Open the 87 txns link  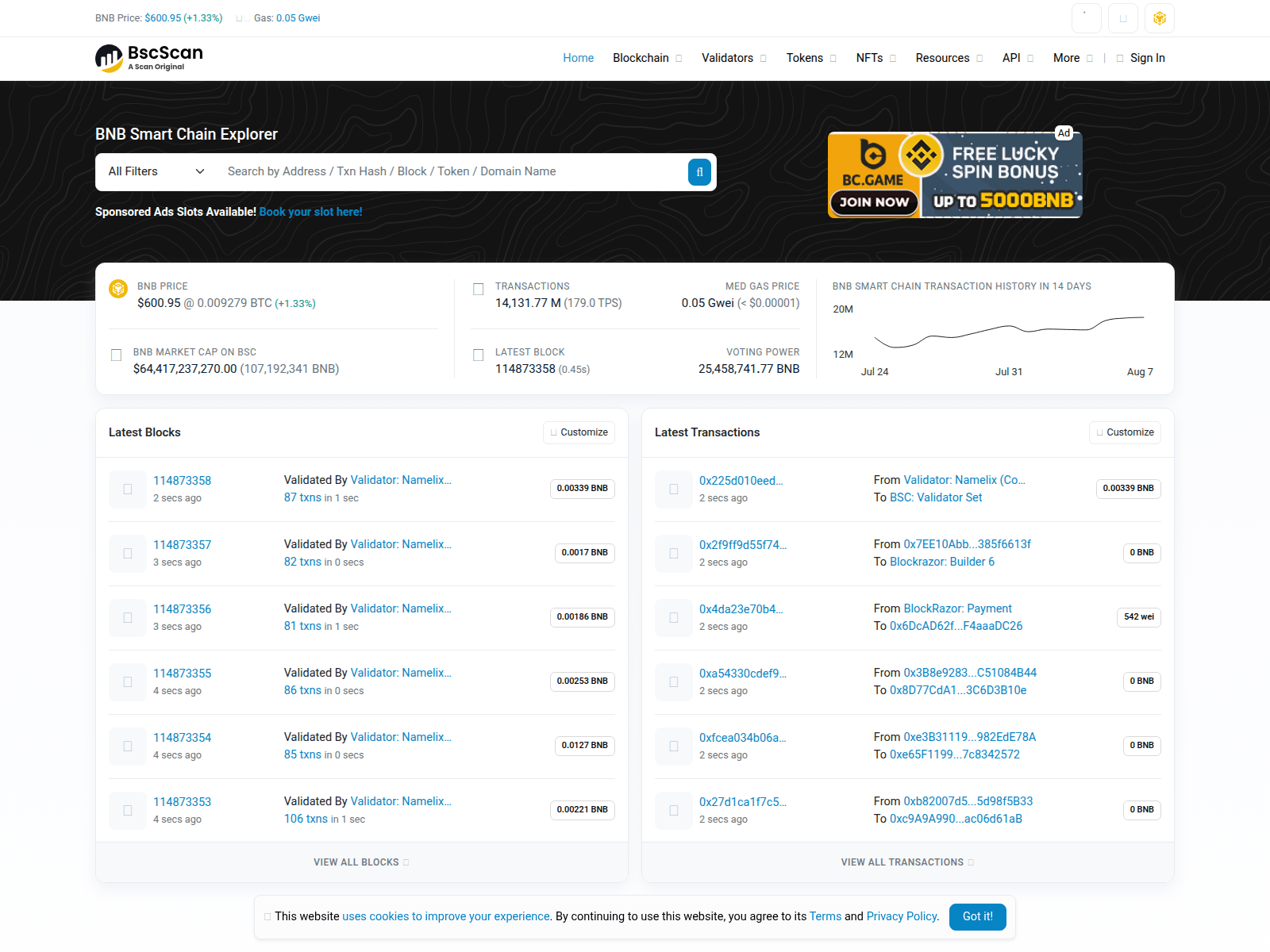coord(302,497)
